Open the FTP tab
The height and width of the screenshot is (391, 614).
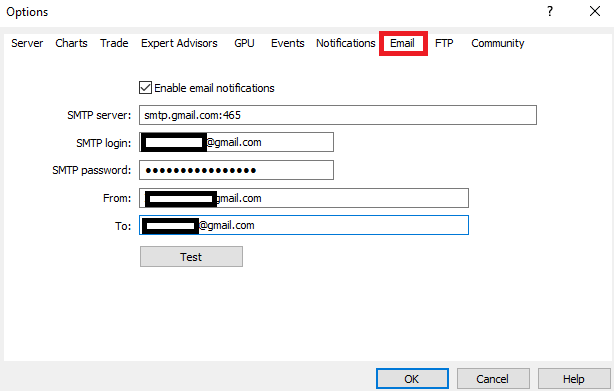pos(444,43)
